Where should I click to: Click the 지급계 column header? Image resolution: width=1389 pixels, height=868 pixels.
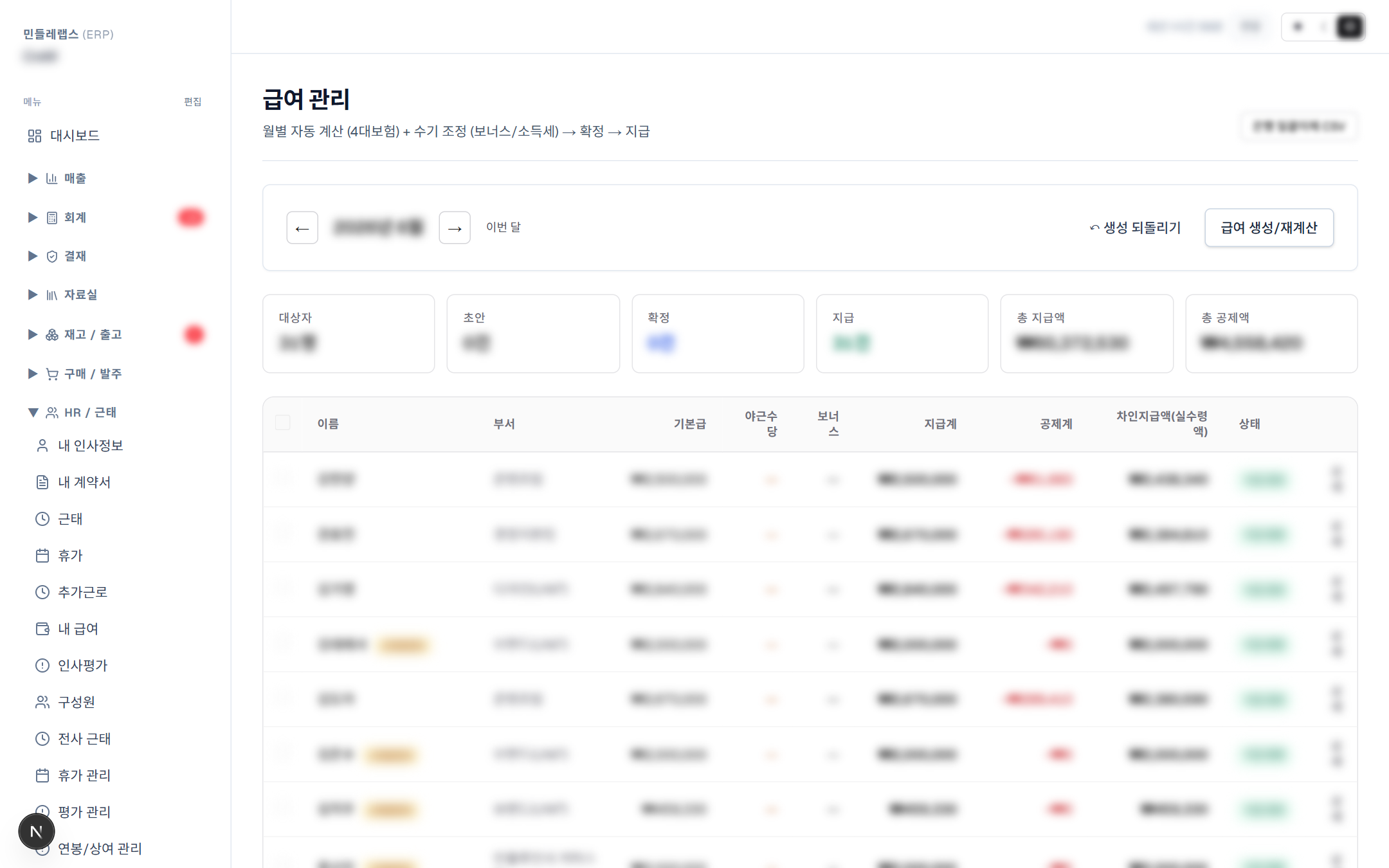click(940, 424)
